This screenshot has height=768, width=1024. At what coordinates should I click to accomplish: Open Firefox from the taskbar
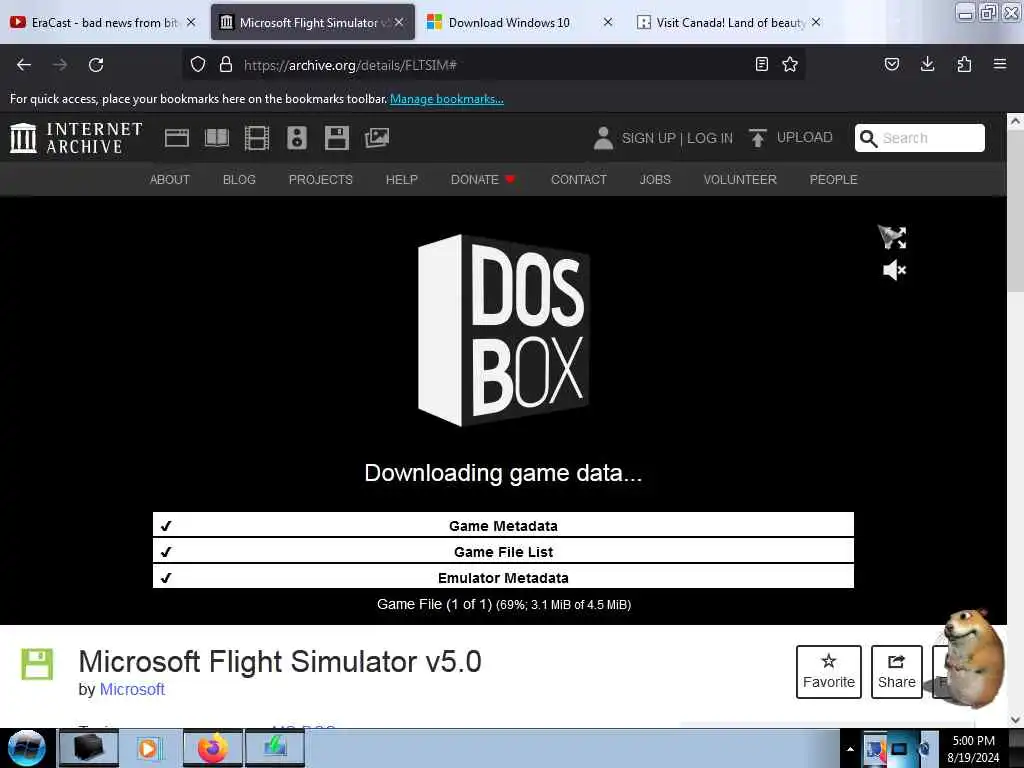point(212,748)
